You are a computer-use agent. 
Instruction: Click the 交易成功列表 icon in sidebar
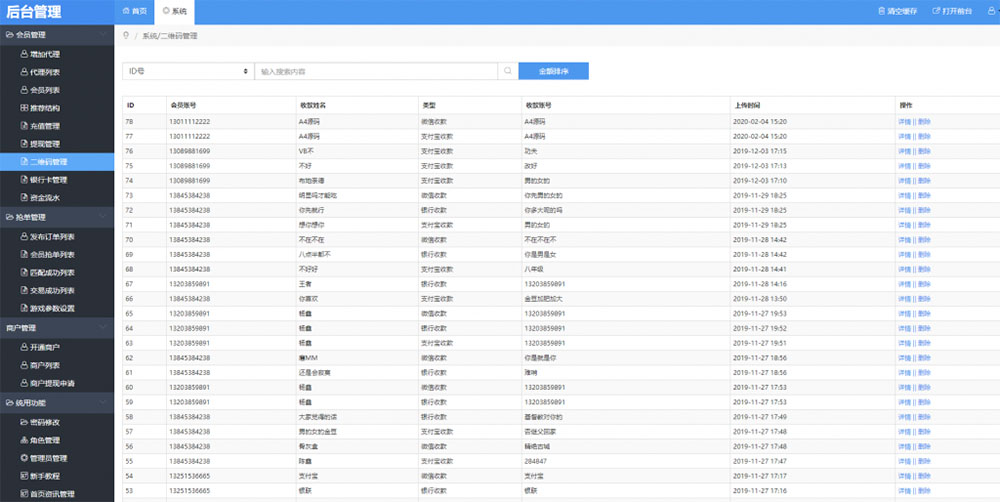pyautogui.click(x=24, y=290)
